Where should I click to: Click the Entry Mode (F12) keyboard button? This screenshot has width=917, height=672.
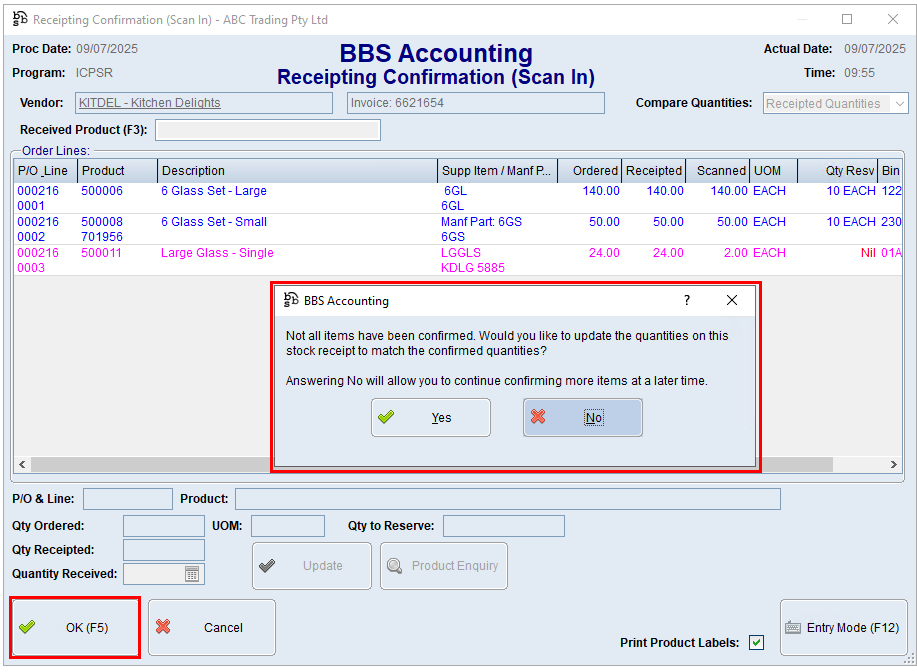[843, 628]
